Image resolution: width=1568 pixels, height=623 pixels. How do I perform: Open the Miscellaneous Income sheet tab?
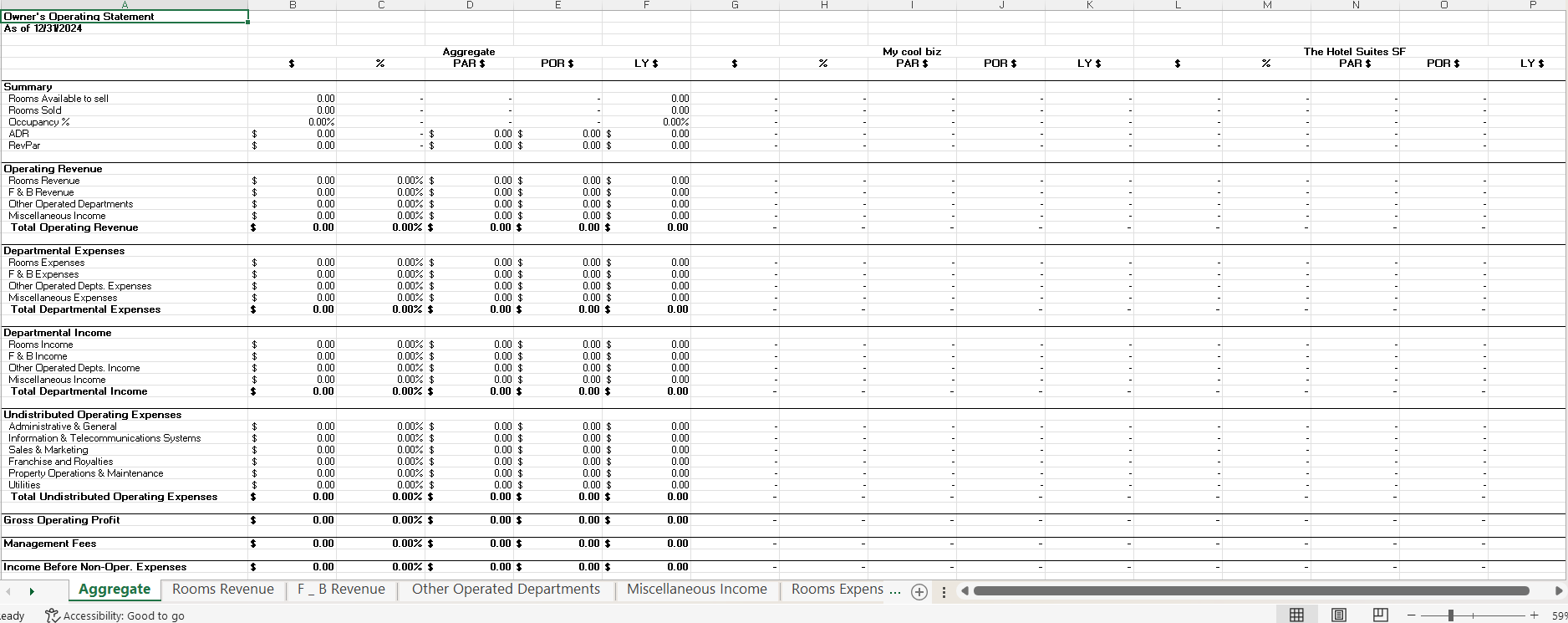click(x=697, y=590)
